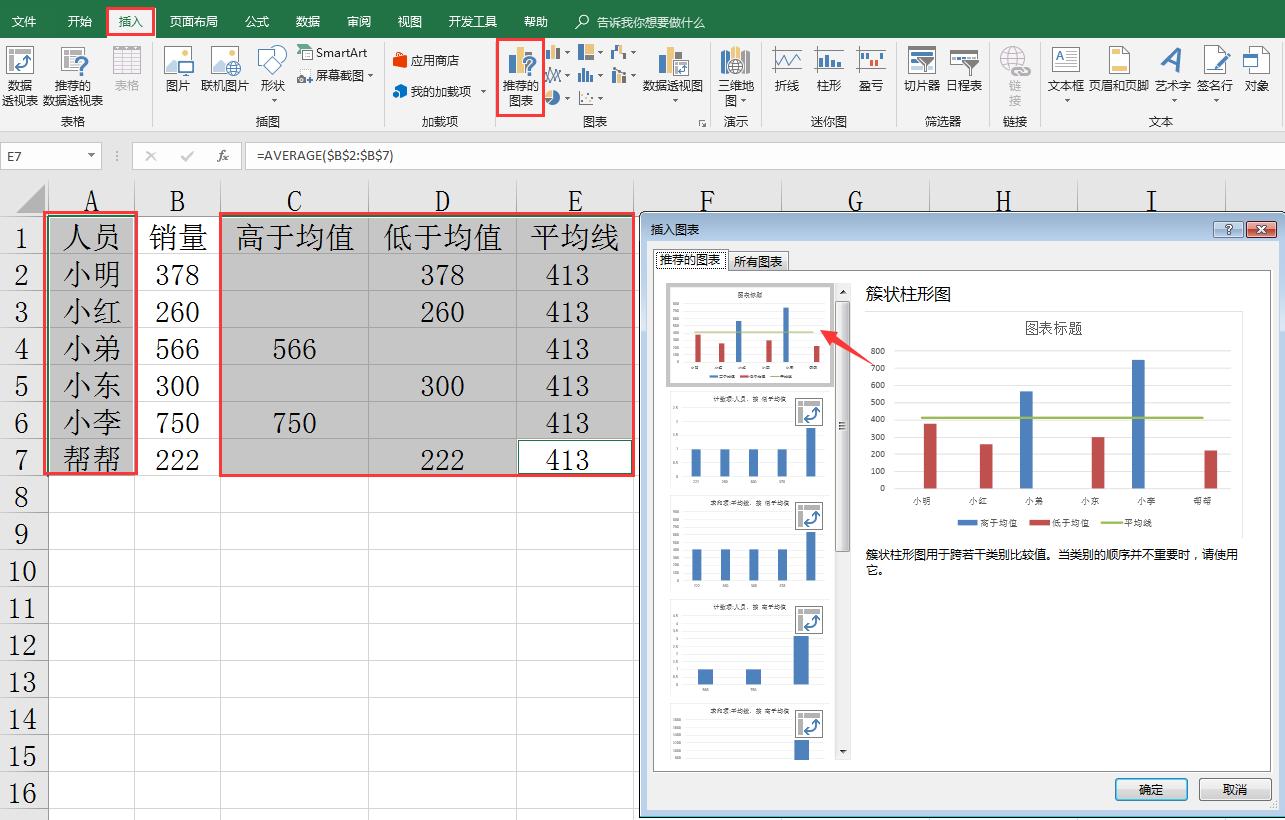Viewport: 1285px width, 820px height.
Task: Click 取消 to cancel chart insertion
Action: point(1235,789)
